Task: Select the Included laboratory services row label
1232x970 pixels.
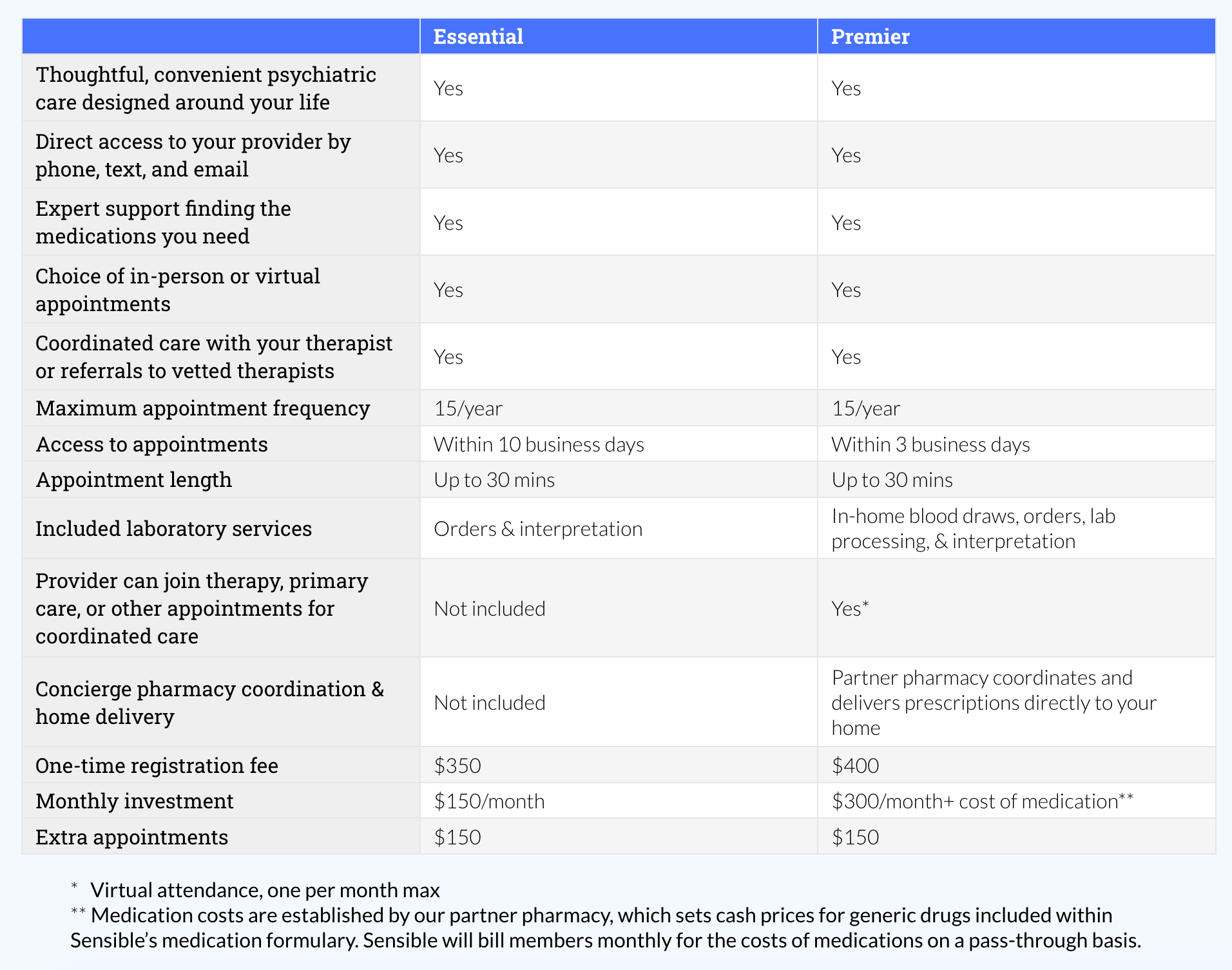Action: point(174,529)
